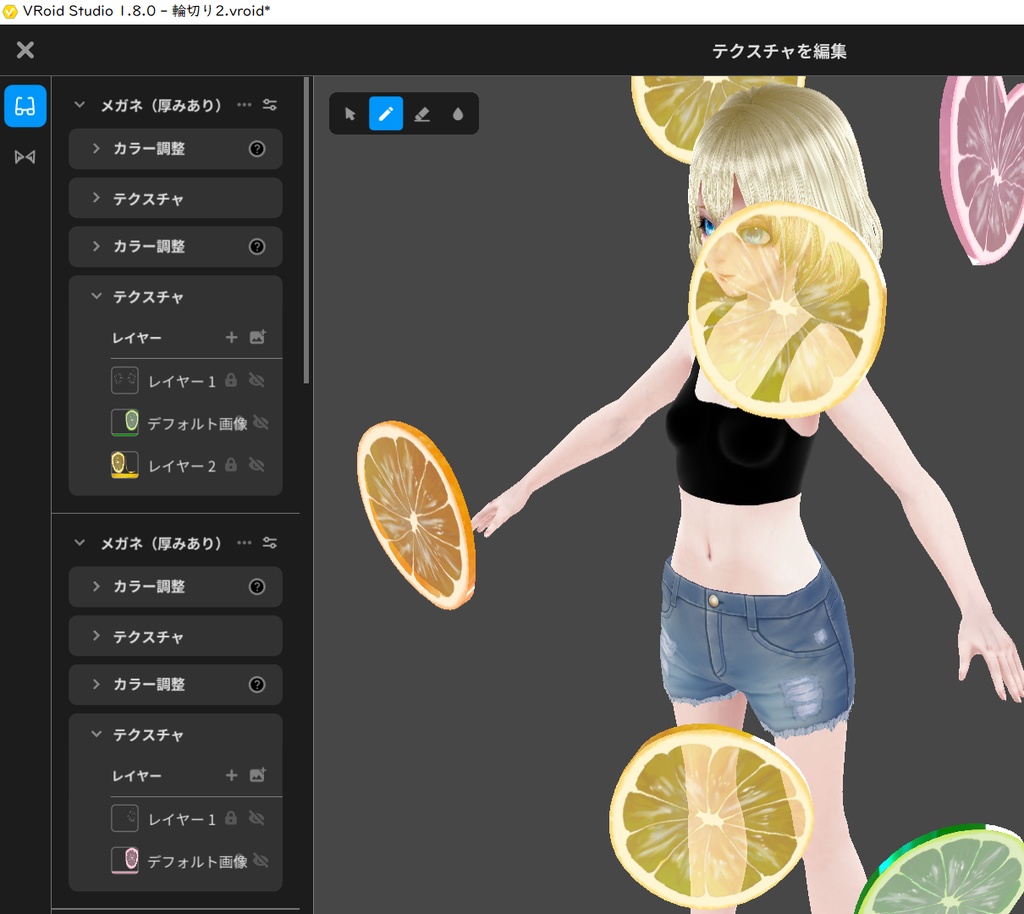The height and width of the screenshot is (914, 1024).
Task: Add a new layer in the second レイヤー list
Action: click(231, 775)
